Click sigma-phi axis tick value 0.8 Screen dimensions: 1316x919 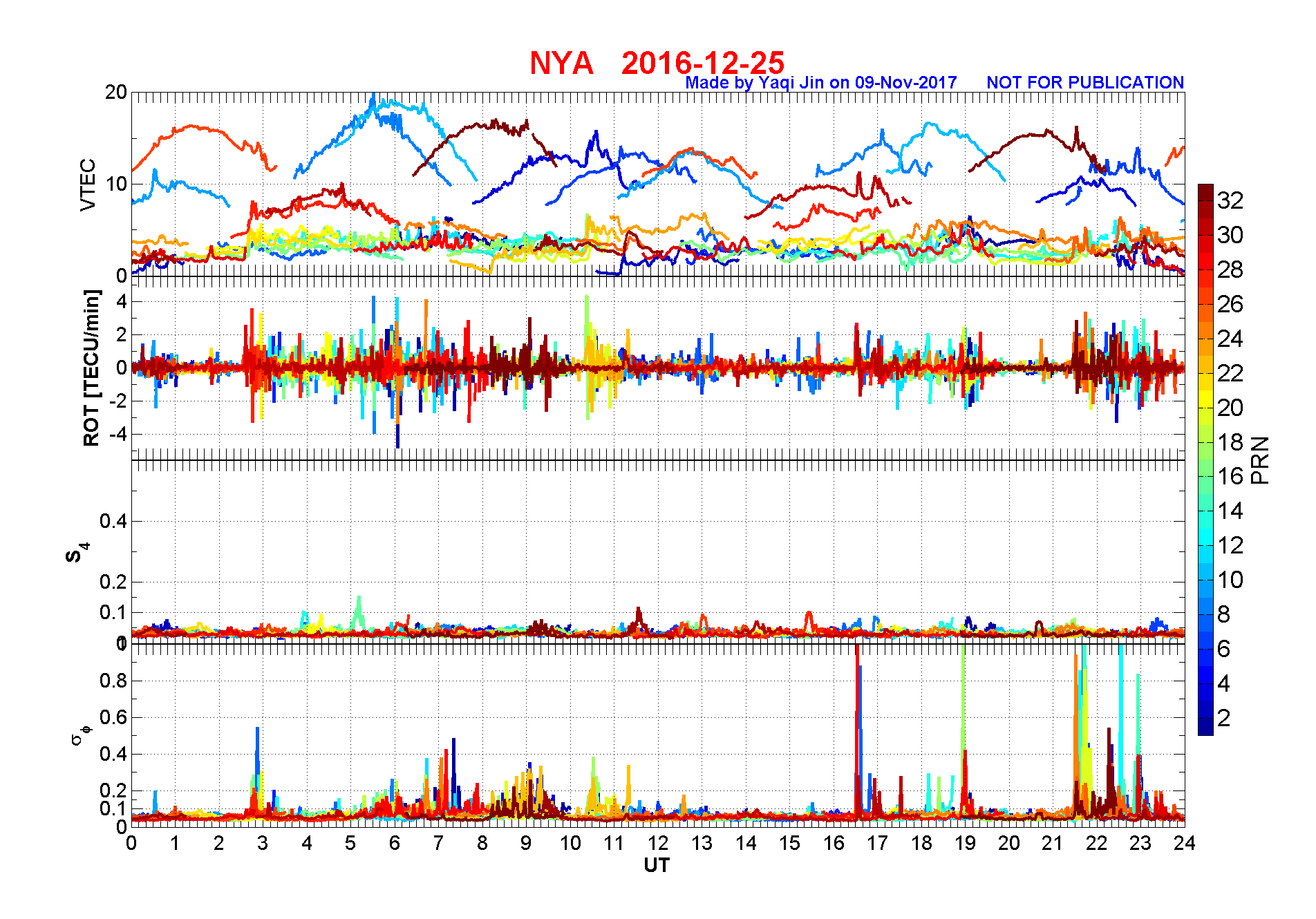[113, 681]
